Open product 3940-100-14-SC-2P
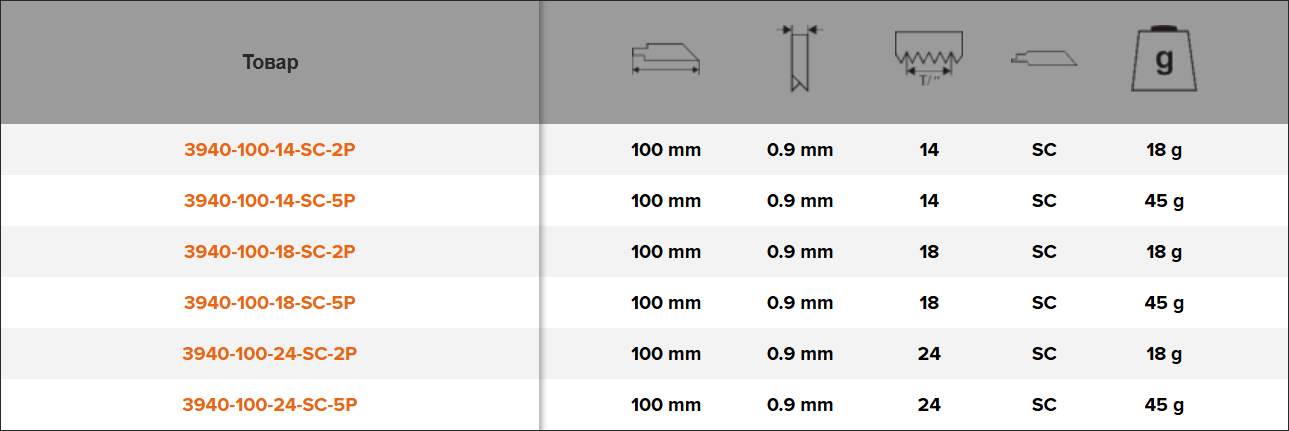 pos(270,150)
